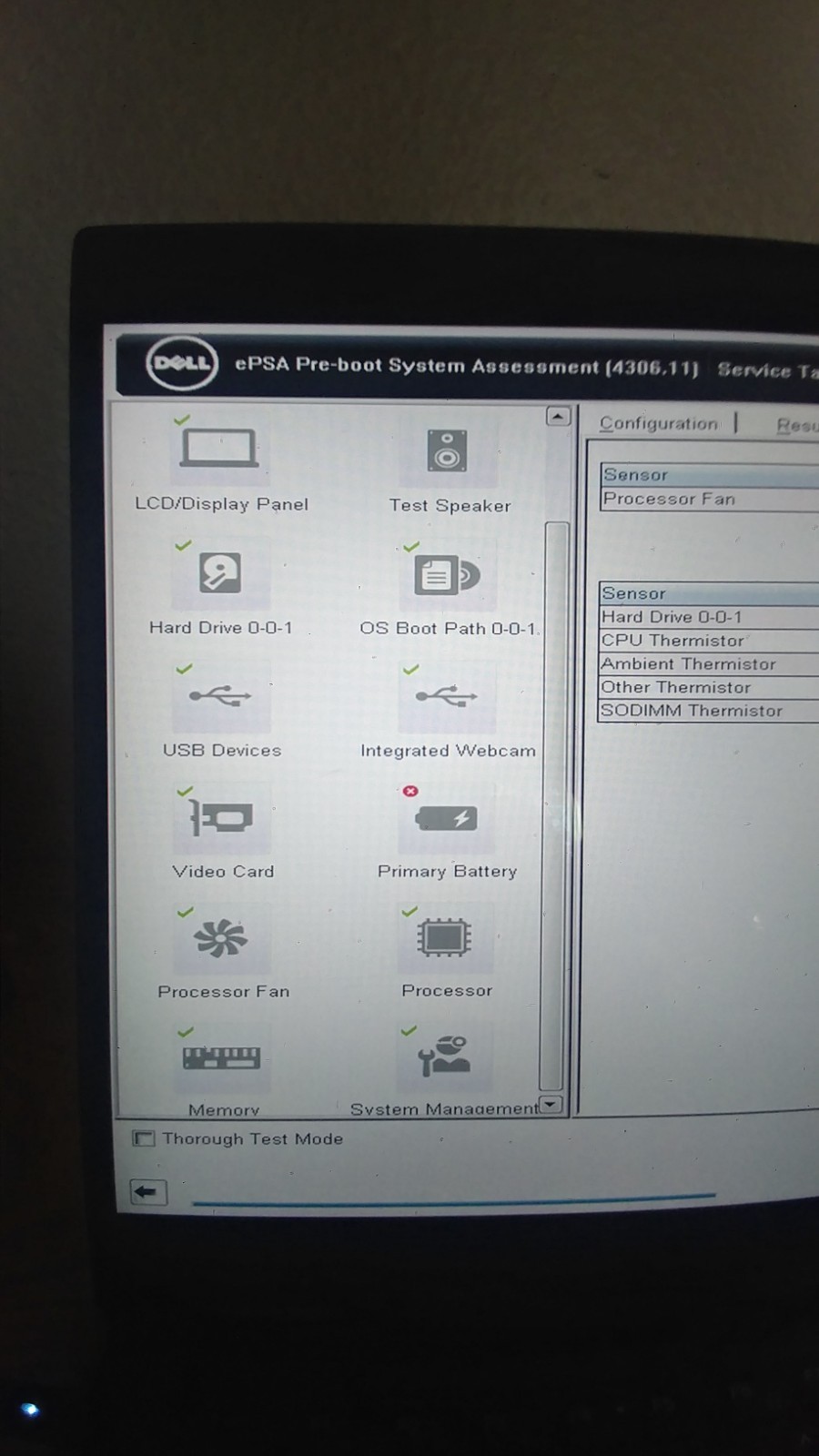Viewport: 819px width, 1456px height.
Task: Click the blue test progress bar
Action: click(x=453, y=1199)
